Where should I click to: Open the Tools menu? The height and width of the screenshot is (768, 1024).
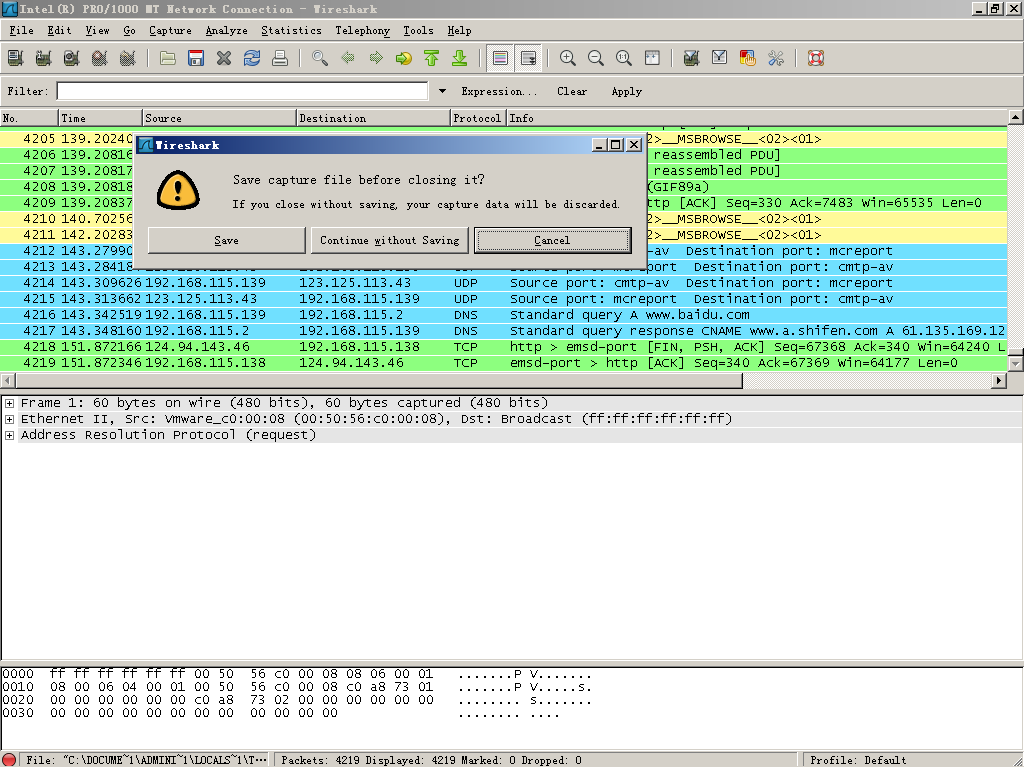418,30
